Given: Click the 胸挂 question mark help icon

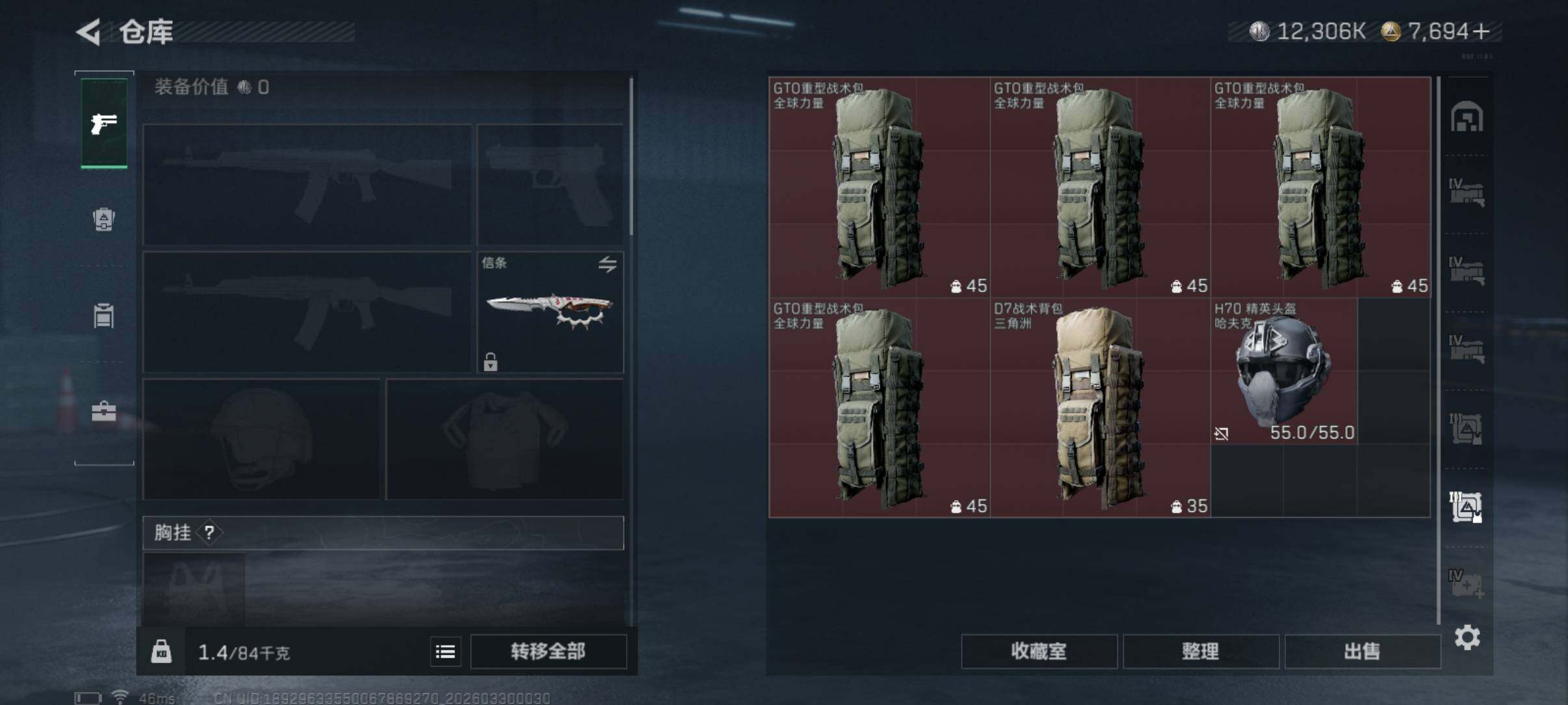Looking at the screenshot, I should [x=209, y=533].
